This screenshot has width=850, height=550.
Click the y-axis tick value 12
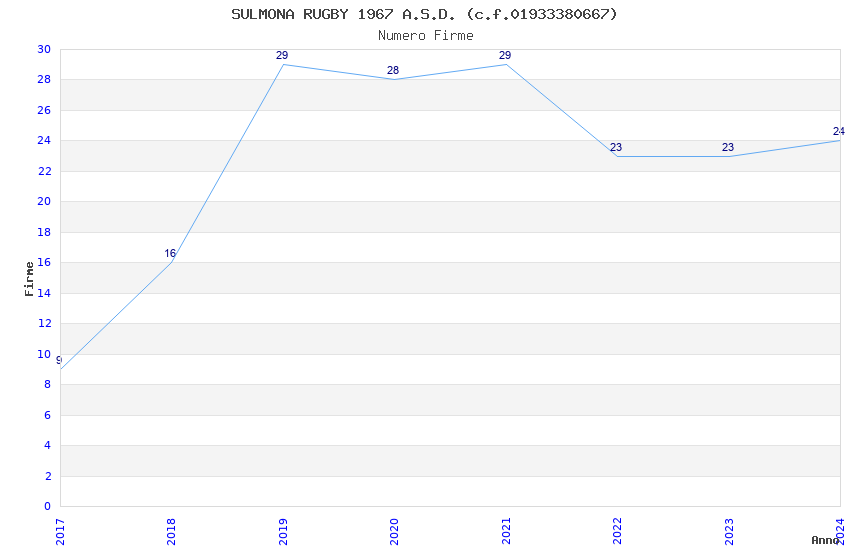(44, 323)
